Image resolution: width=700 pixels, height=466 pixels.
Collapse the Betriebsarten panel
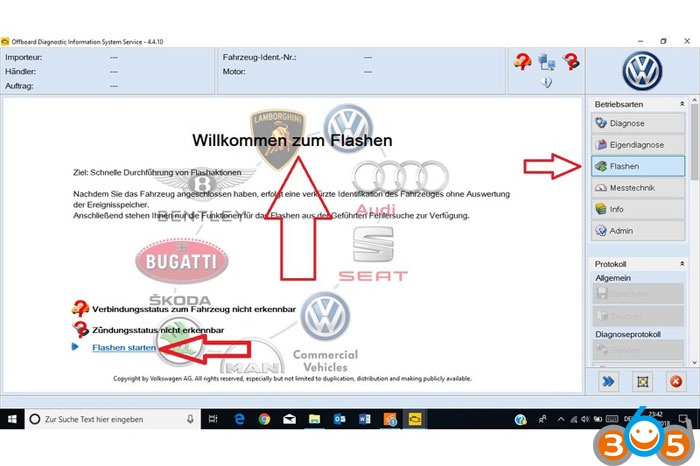coord(682,104)
